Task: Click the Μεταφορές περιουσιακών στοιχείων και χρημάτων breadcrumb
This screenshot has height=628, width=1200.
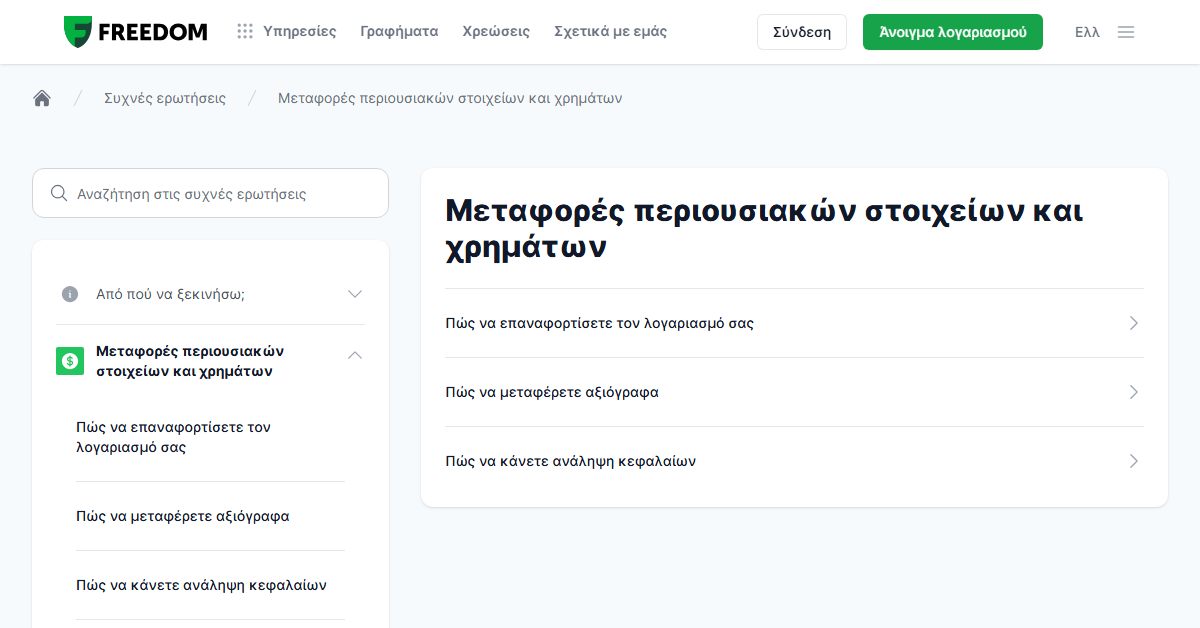Action: pos(450,98)
